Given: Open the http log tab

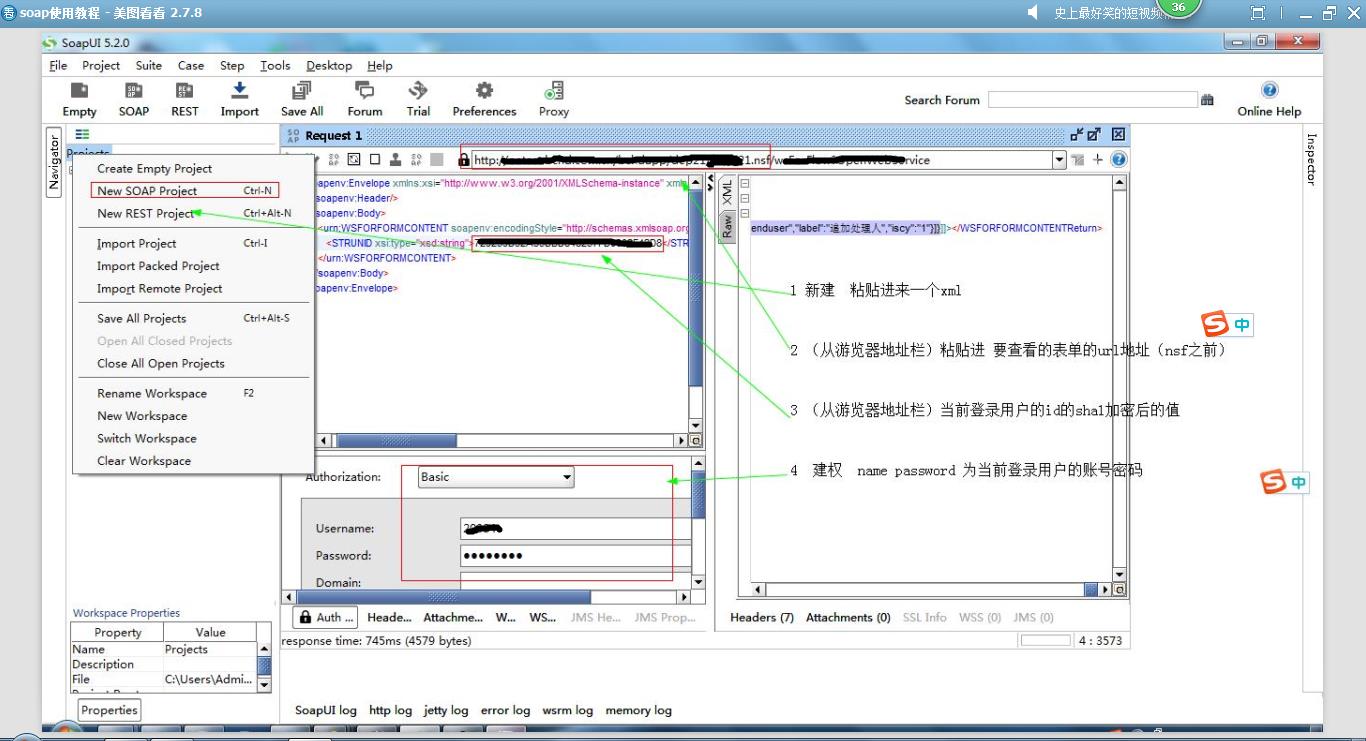Looking at the screenshot, I should (390, 710).
